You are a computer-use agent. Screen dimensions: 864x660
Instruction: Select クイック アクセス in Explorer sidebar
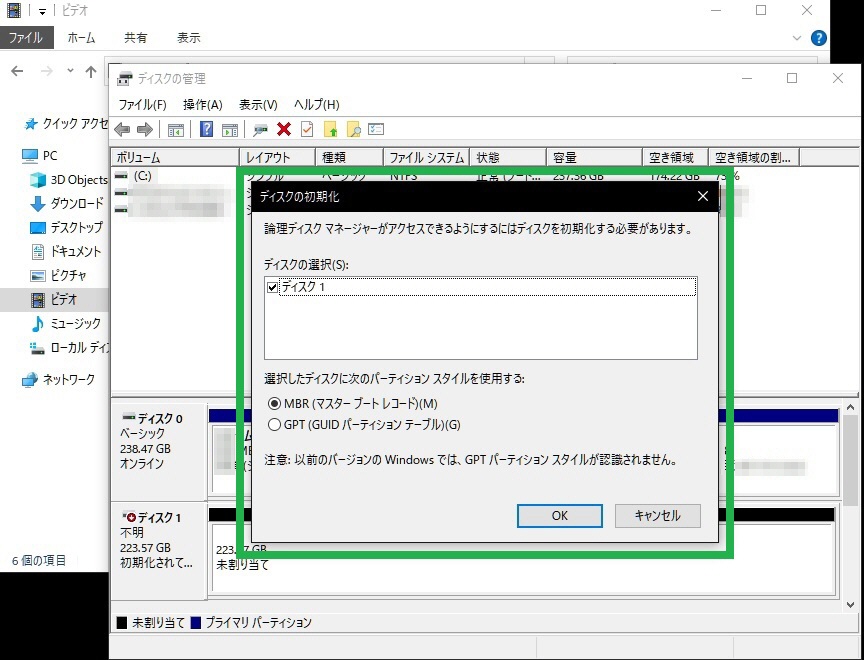click(x=67, y=124)
